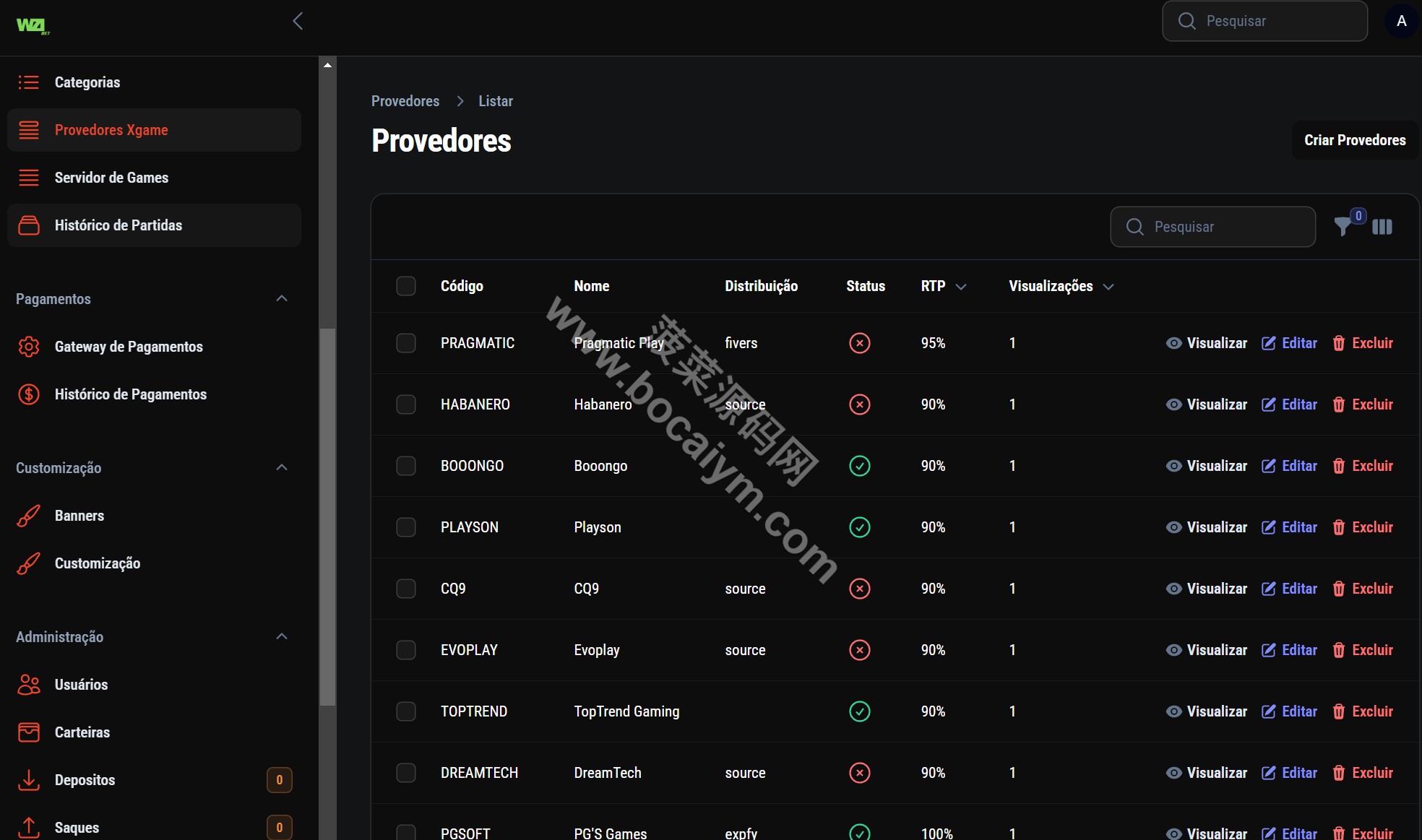The width and height of the screenshot is (1422, 840).
Task: Click the Banners brush icon
Action: [29, 516]
